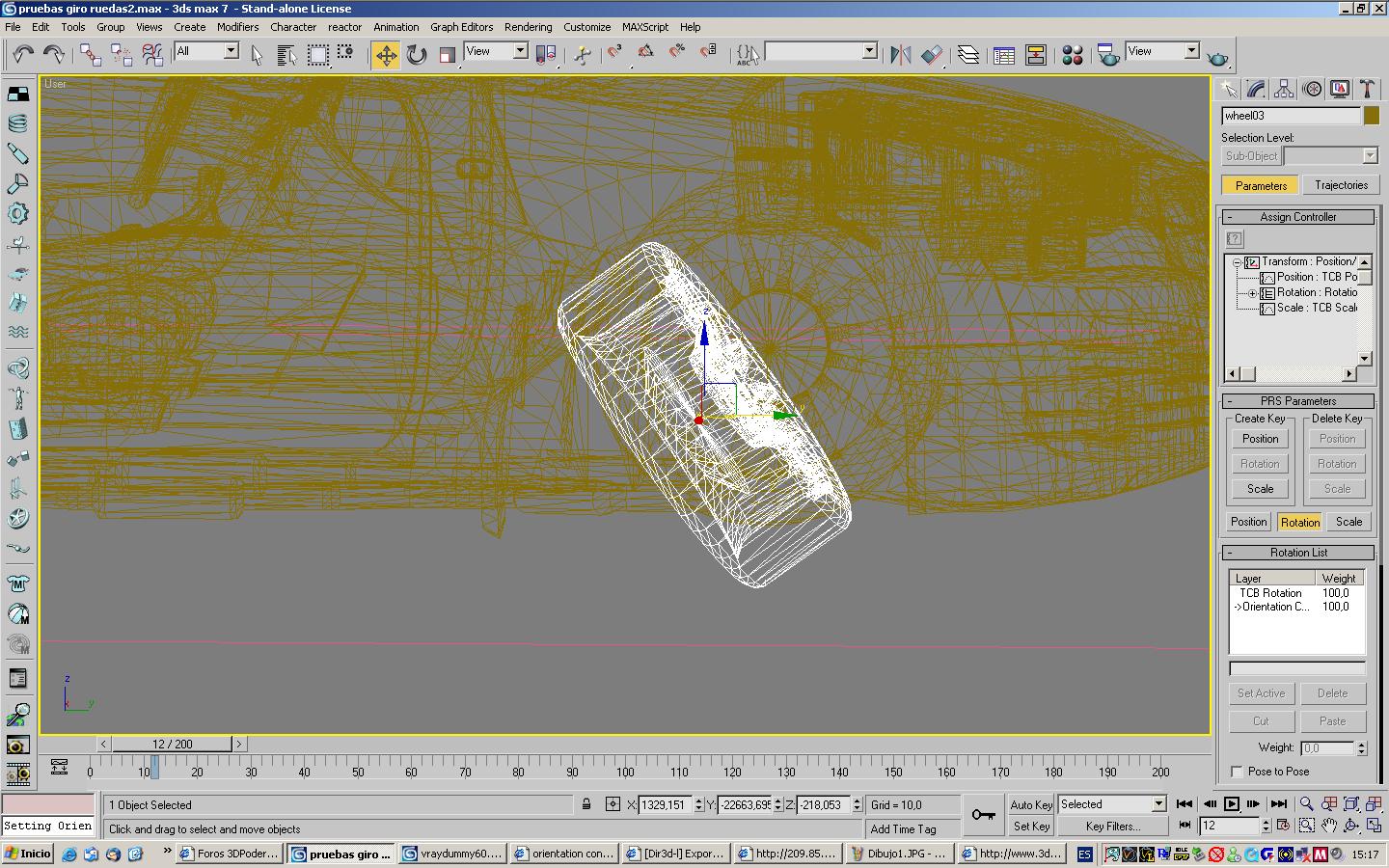
Task: Open the selection filter 'All' dropdown
Action: (x=231, y=51)
